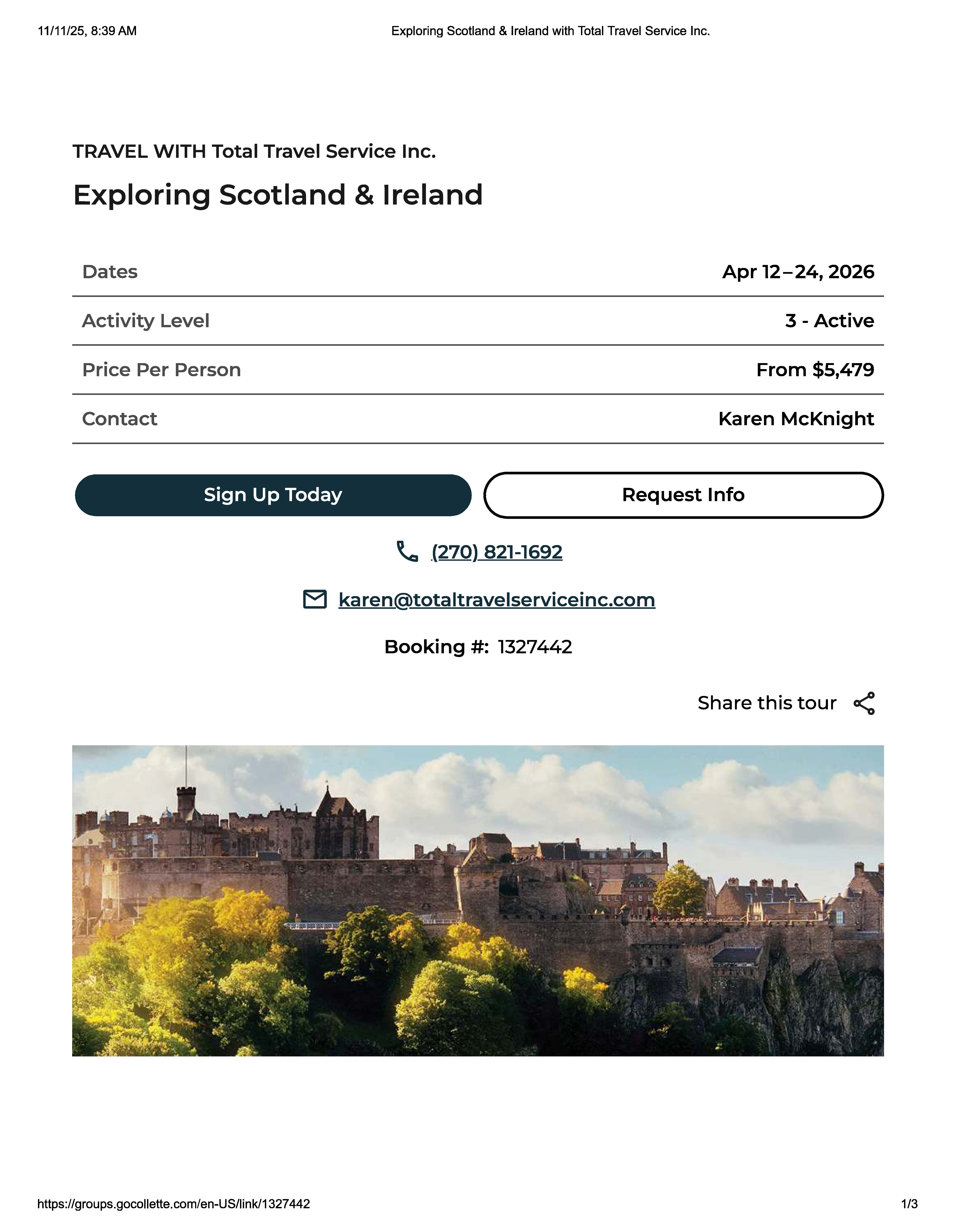Screen dimensions: 954x1232
Task: Click the gocollette.com URL in the footer
Action: click(173, 1204)
